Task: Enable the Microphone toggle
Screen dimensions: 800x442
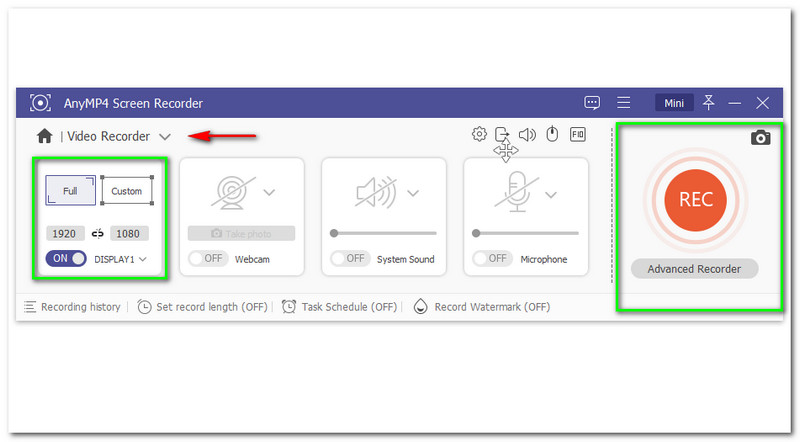Action: coord(492,259)
